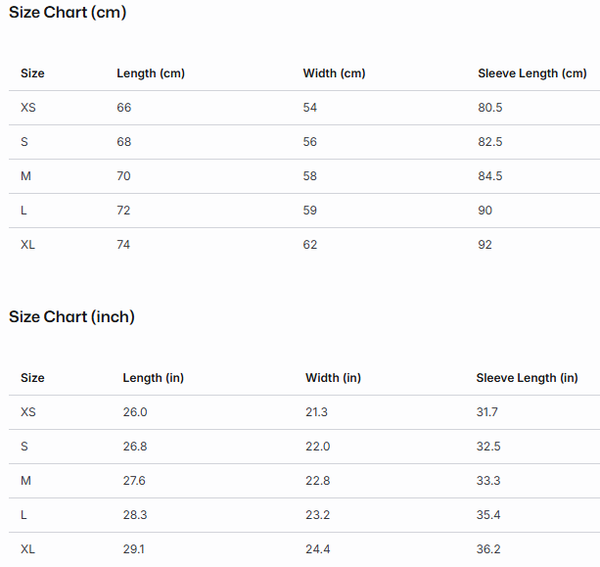Select the "Length (cm)" column header
Screen dimensions: 600x567
point(151,74)
